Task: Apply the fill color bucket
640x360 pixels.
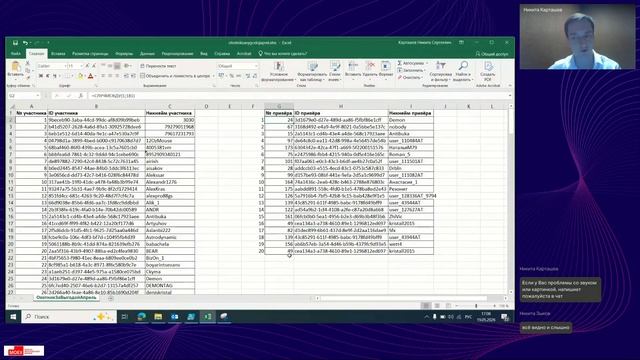Action: [x=80, y=76]
